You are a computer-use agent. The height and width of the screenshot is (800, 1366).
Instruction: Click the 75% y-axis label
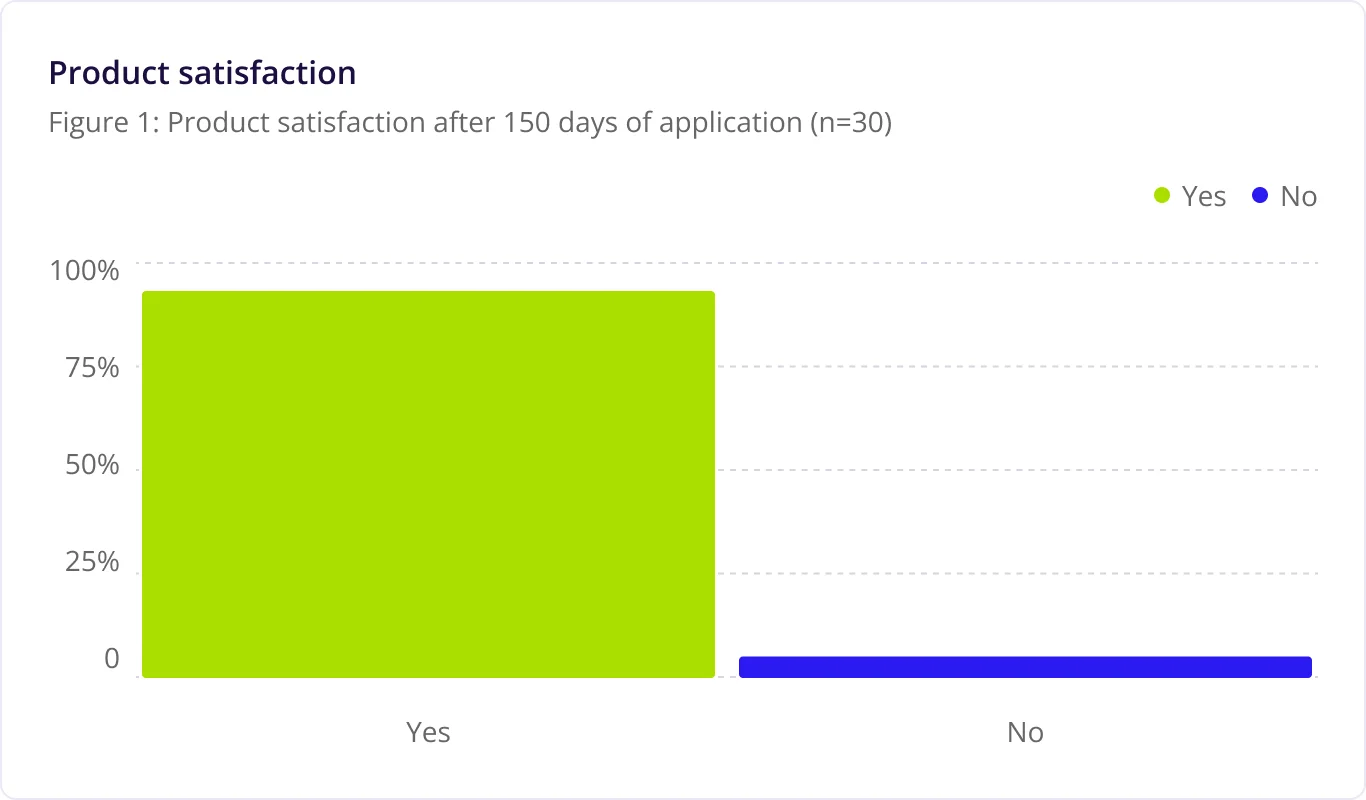(92, 367)
